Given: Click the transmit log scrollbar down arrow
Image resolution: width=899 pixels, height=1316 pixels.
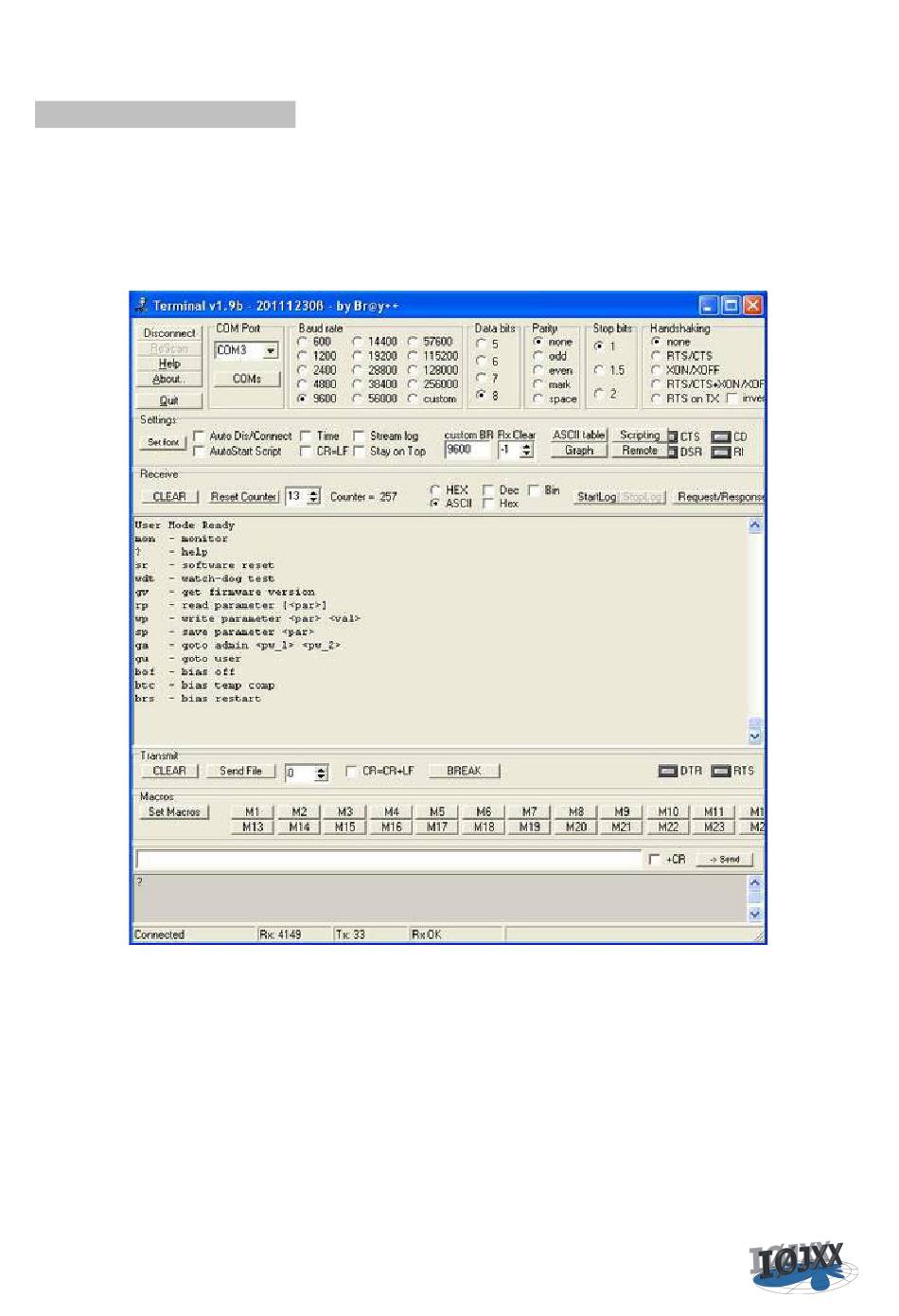Looking at the screenshot, I should [755, 915].
